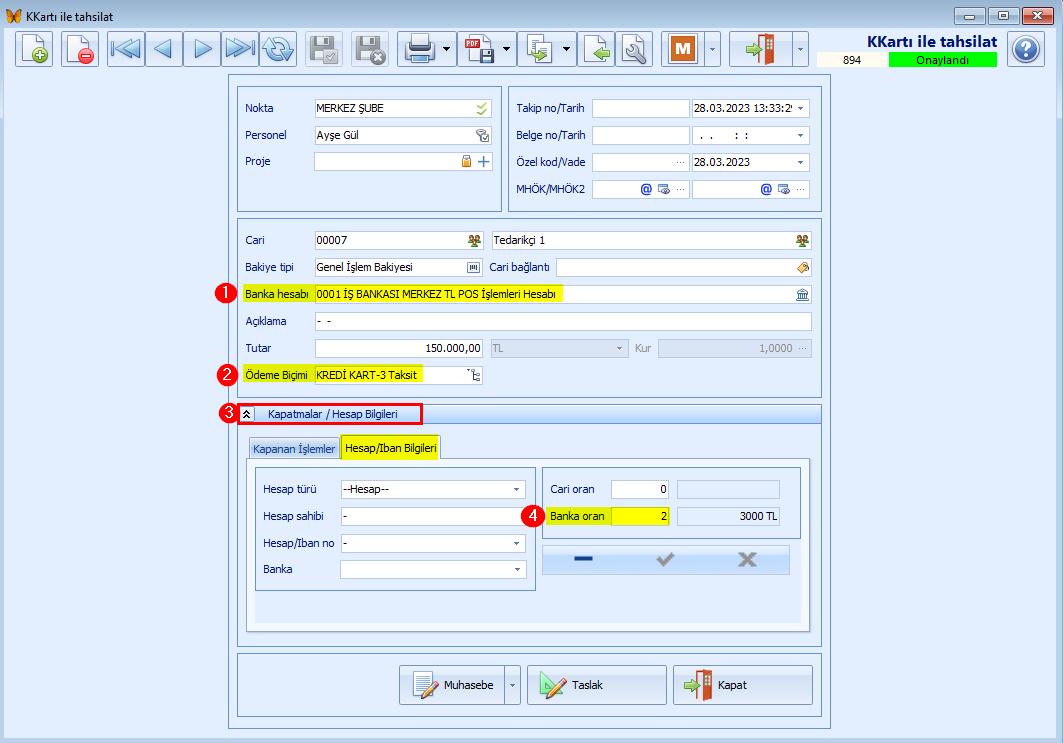Image resolution: width=1063 pixels, height=743 pixels.
Task: Click the printer icon in the toolbar
Action: (417, 49)
